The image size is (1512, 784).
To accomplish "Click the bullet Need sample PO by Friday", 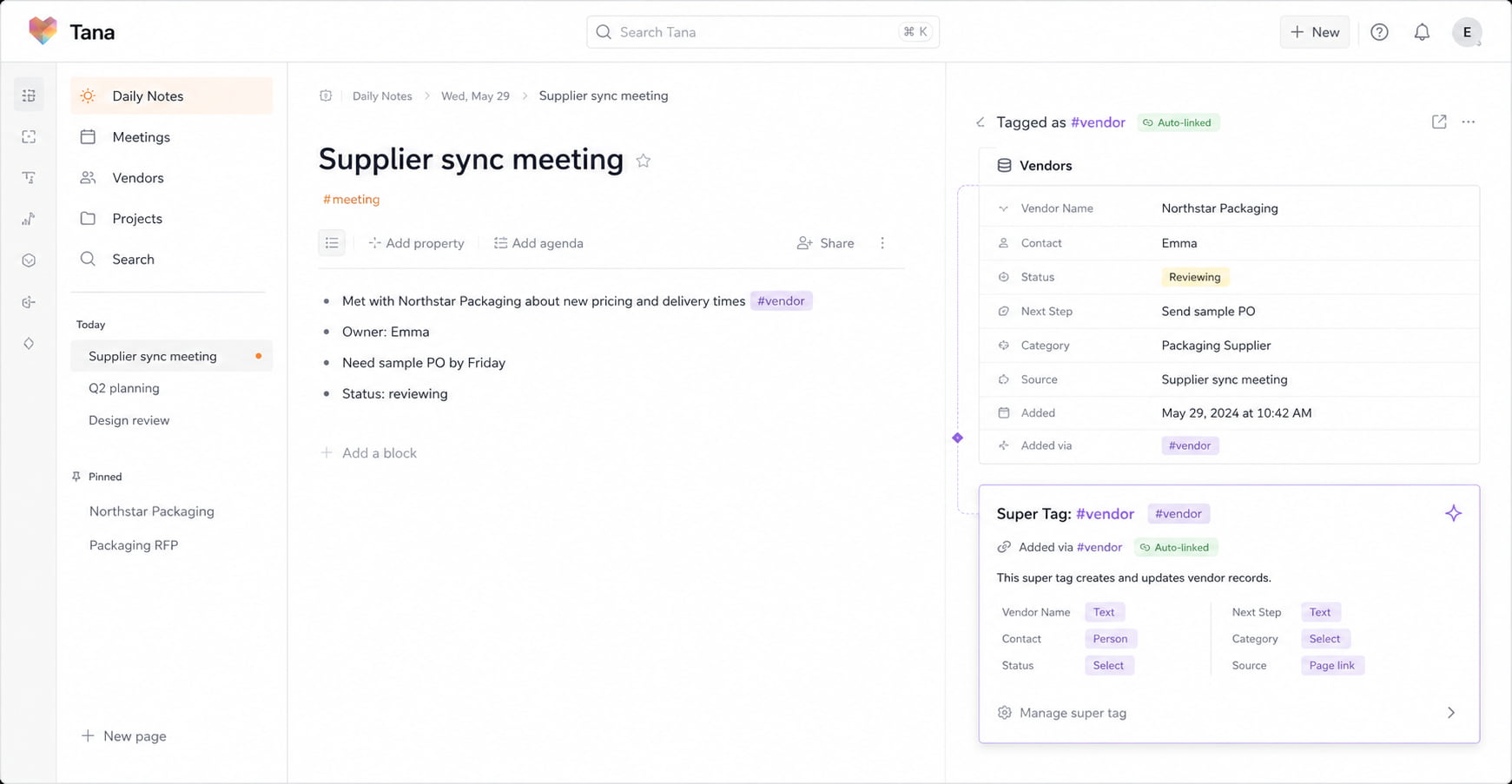I will click(x=424, y=363).
